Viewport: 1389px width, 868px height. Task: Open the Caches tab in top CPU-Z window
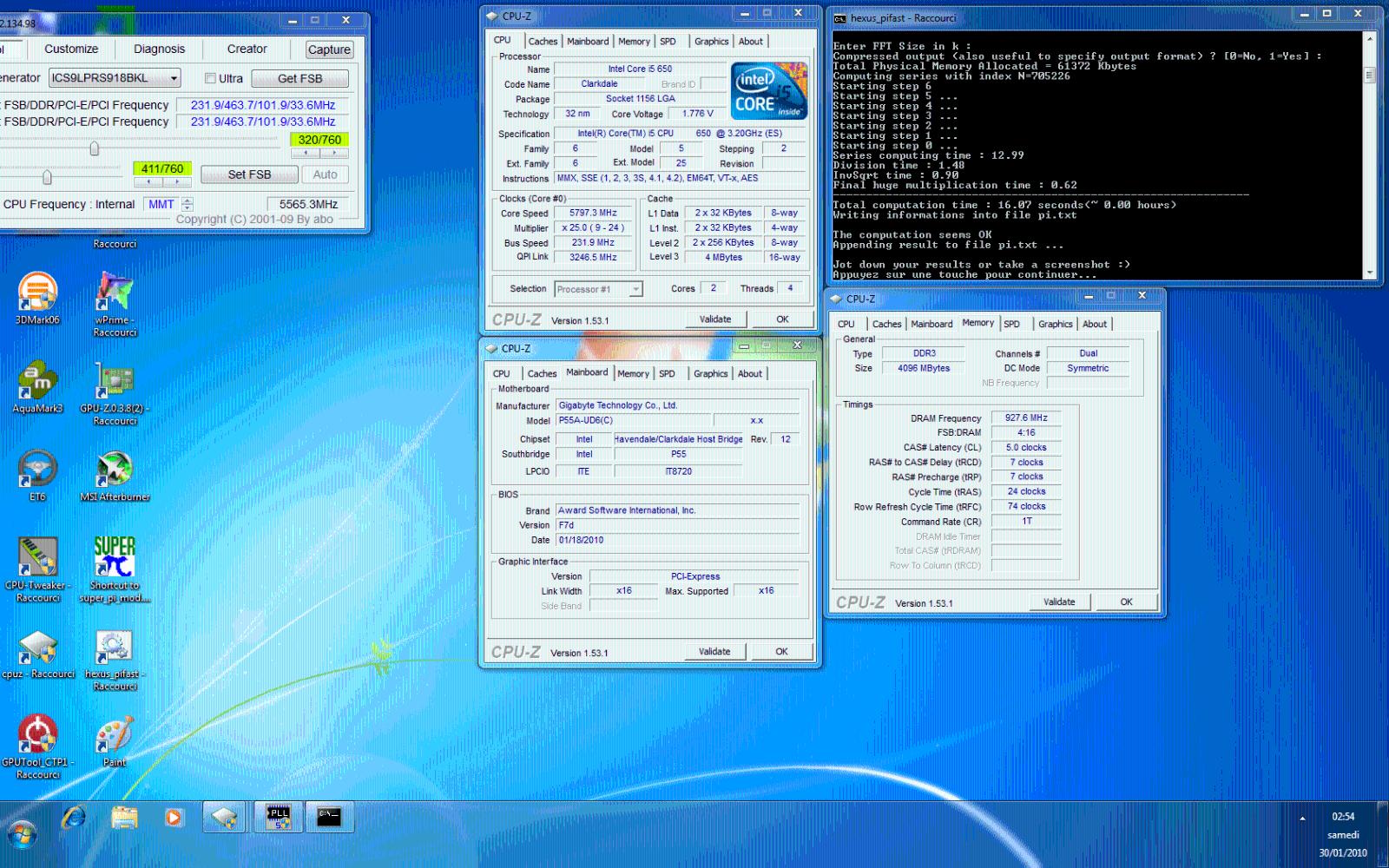click(x=543, y=42)
